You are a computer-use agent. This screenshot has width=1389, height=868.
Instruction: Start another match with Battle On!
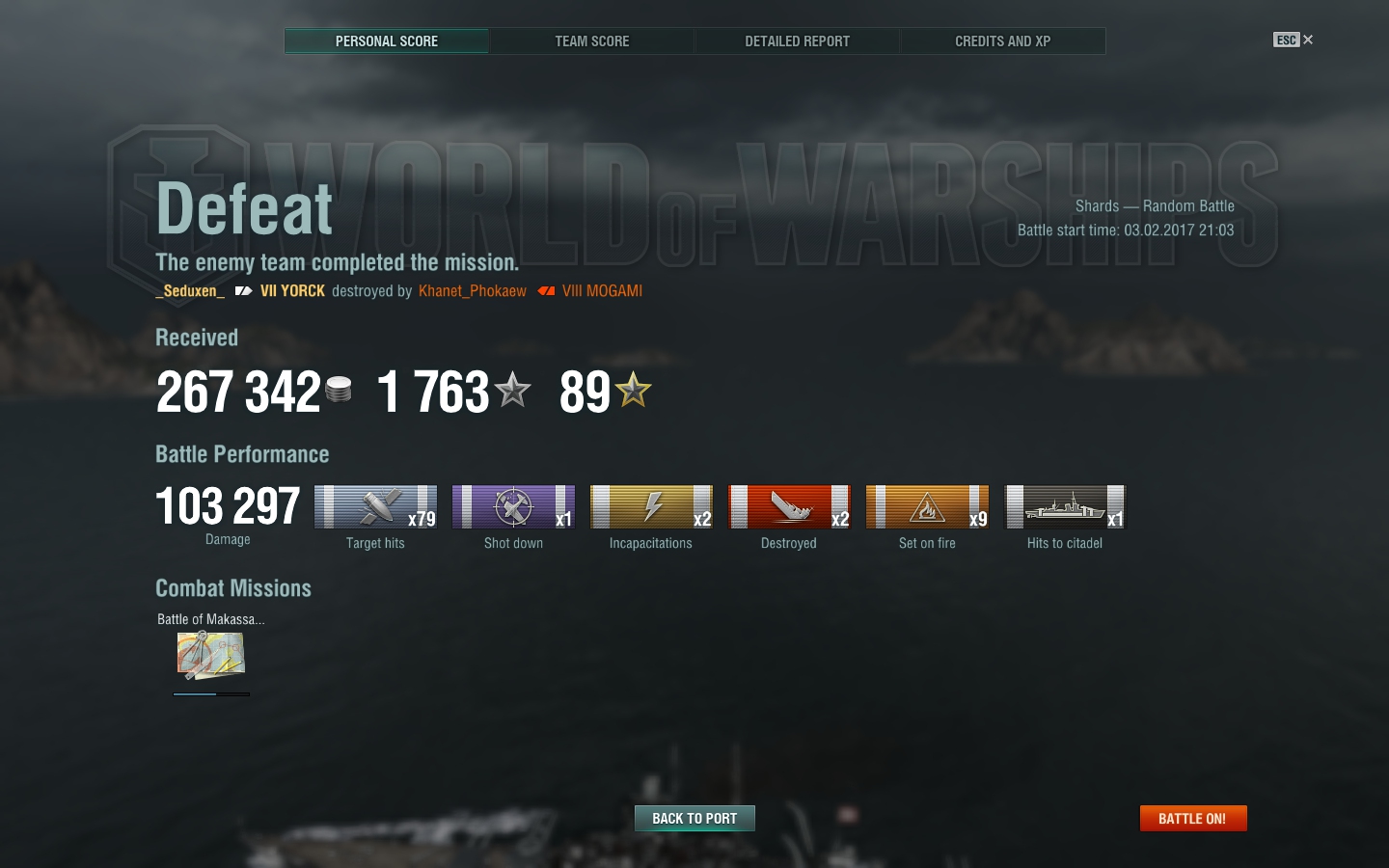click(x=1193, y=818)
